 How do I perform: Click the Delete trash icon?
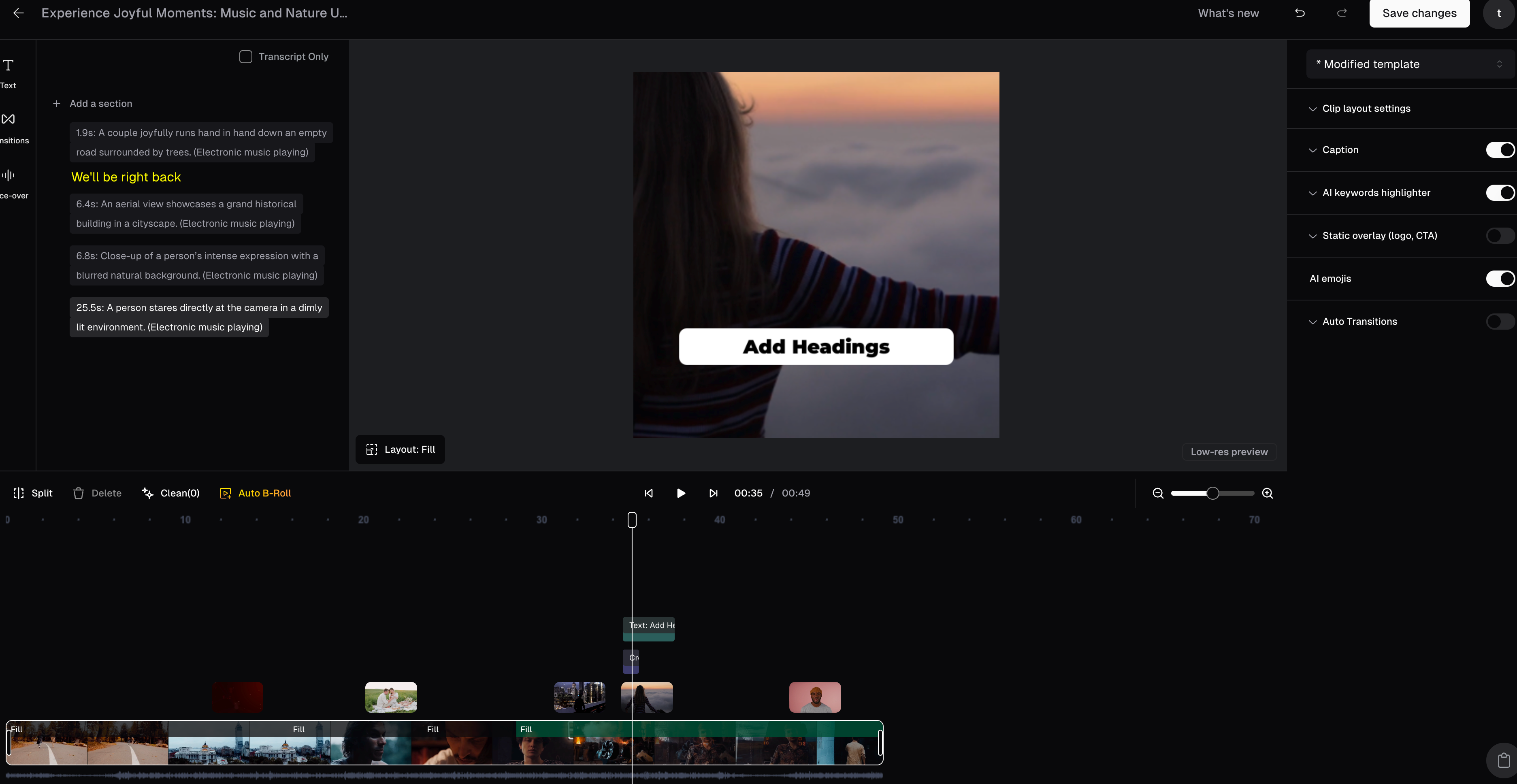click(x=78, y=493)
